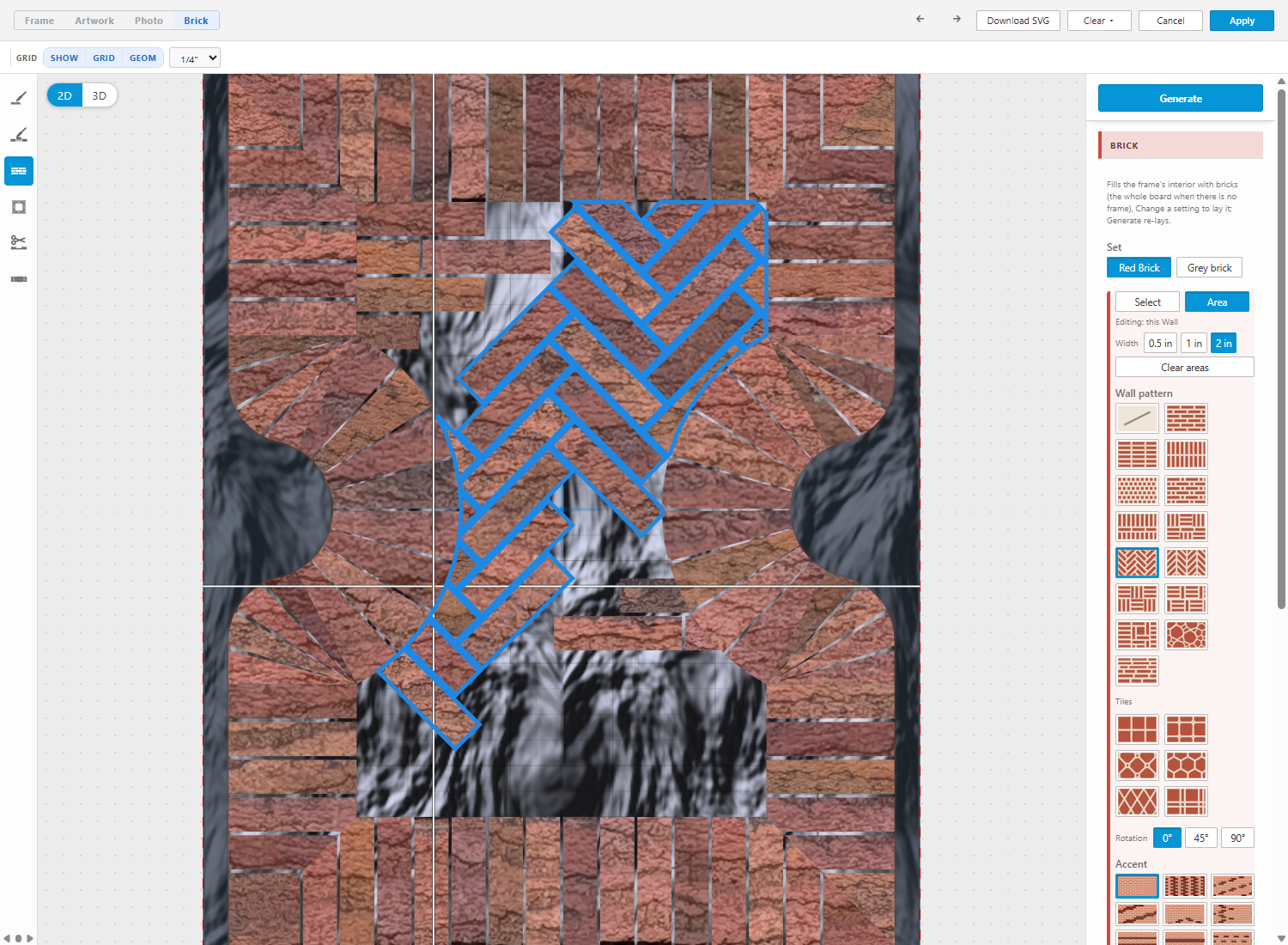Screen dimensions: 1288x945
Task: Select the horizontal strip tool below scissors
Action: [x=19, y=279]
